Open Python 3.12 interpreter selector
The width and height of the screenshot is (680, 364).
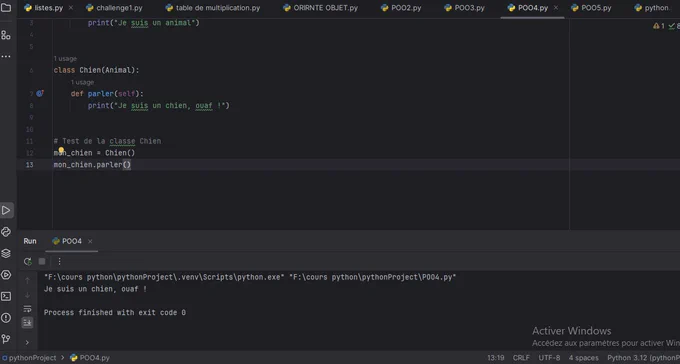[x=644, y=358]
